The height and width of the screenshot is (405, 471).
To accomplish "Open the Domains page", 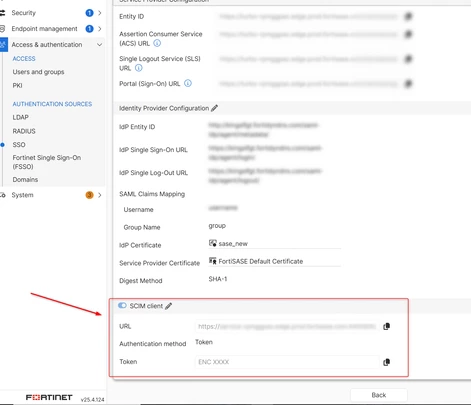I will (25, 180).
